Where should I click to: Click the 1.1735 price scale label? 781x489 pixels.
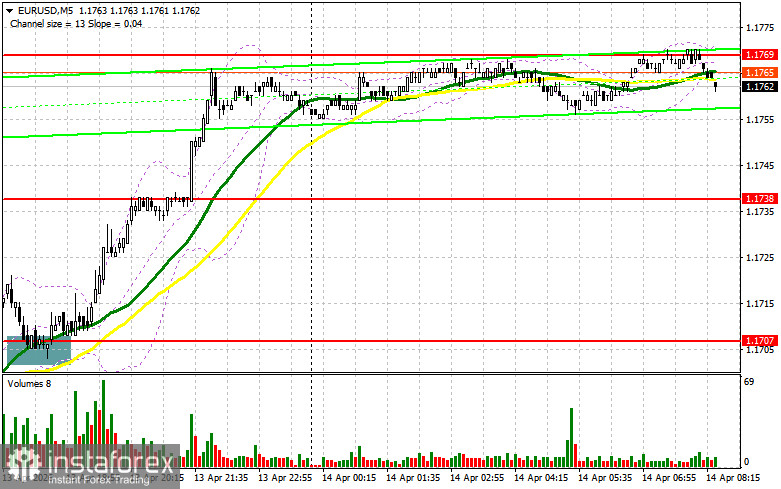tap(761, 212)
